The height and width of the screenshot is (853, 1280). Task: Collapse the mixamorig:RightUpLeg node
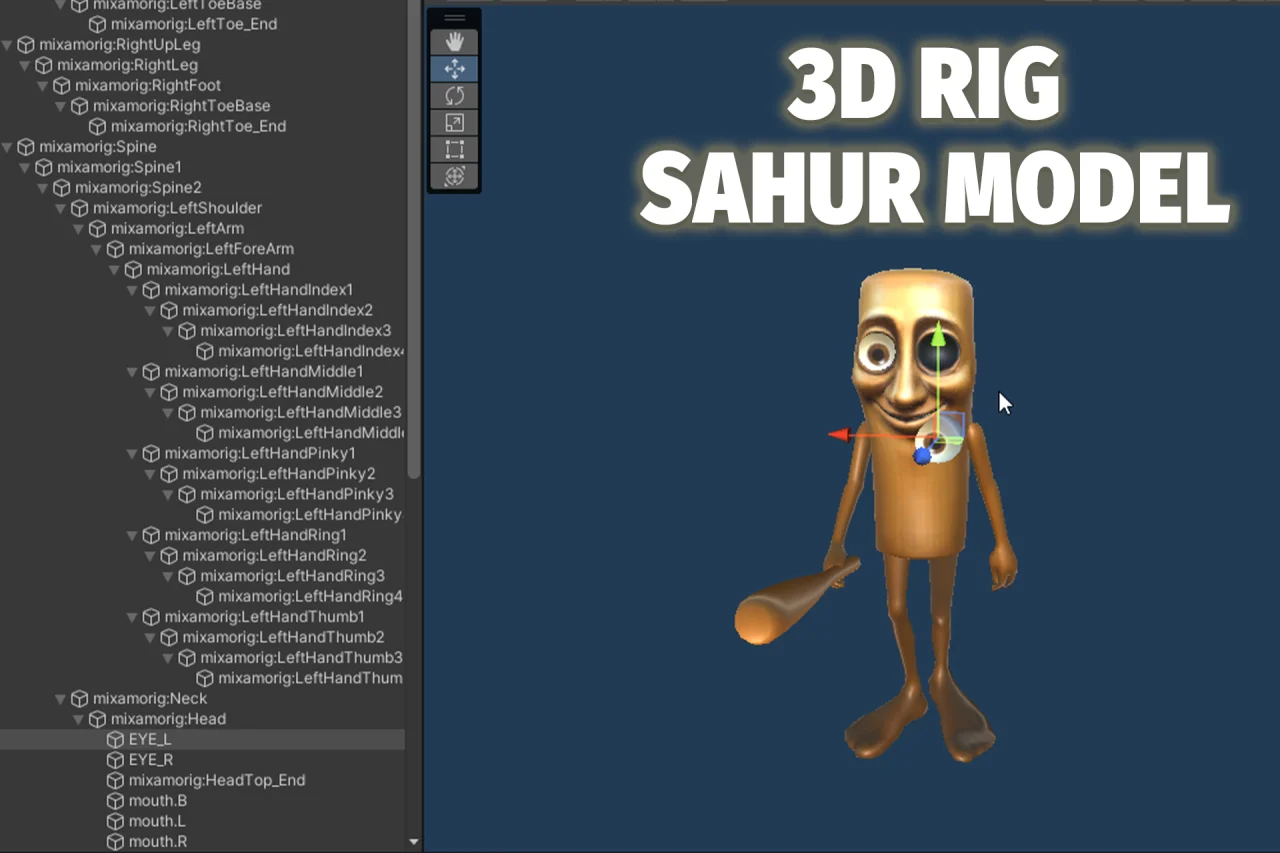8,45
